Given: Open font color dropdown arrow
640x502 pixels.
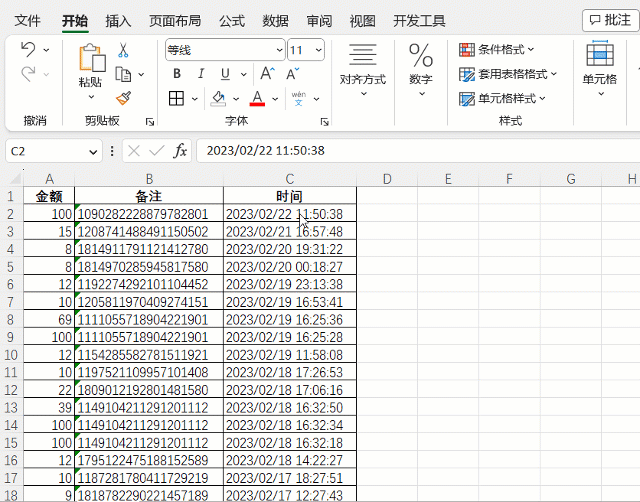Looking at the screenshot, I should (x=275, y=99).
